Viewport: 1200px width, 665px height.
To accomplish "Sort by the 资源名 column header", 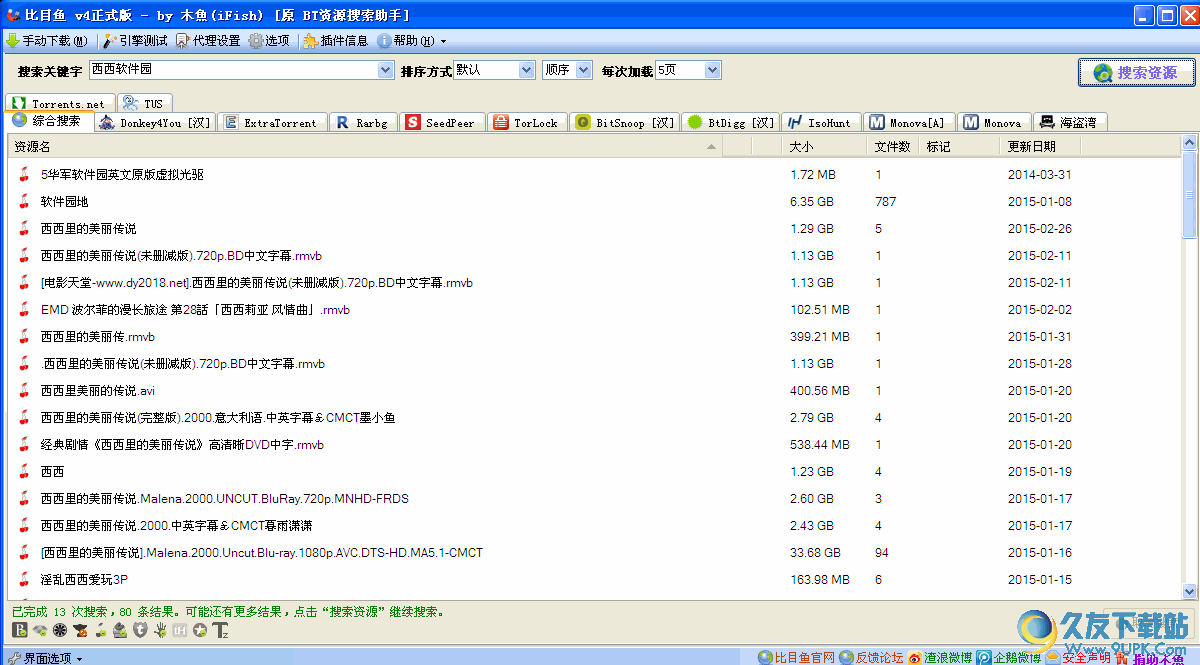I will 365,147.
